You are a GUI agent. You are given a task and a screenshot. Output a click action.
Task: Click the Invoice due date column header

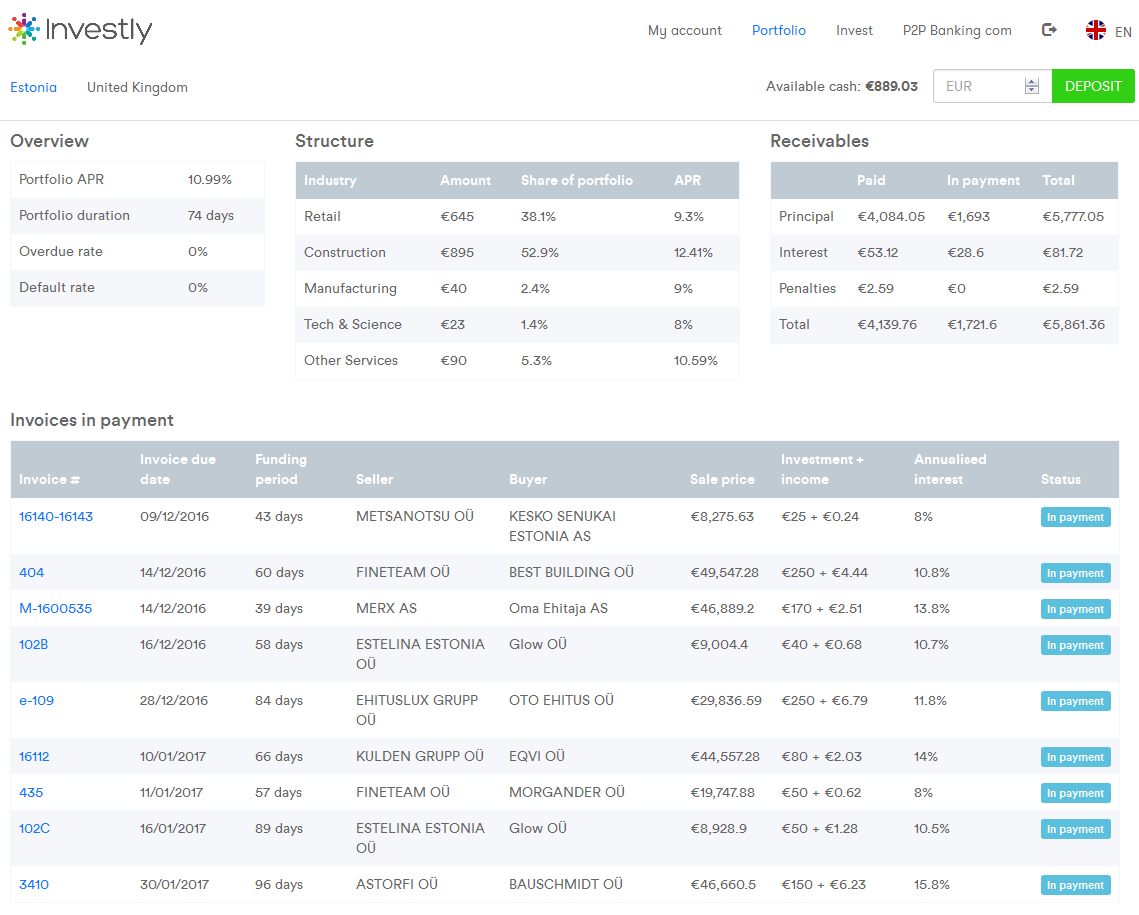178,469
